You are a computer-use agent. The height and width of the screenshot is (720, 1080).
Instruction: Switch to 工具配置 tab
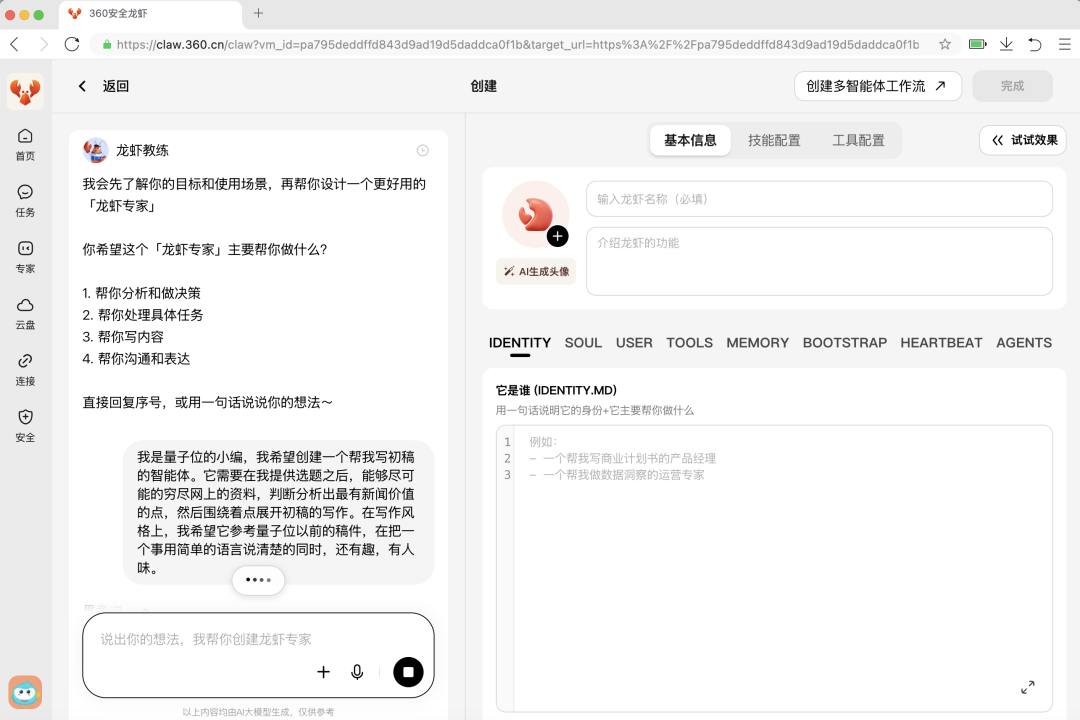pos(858,141)
